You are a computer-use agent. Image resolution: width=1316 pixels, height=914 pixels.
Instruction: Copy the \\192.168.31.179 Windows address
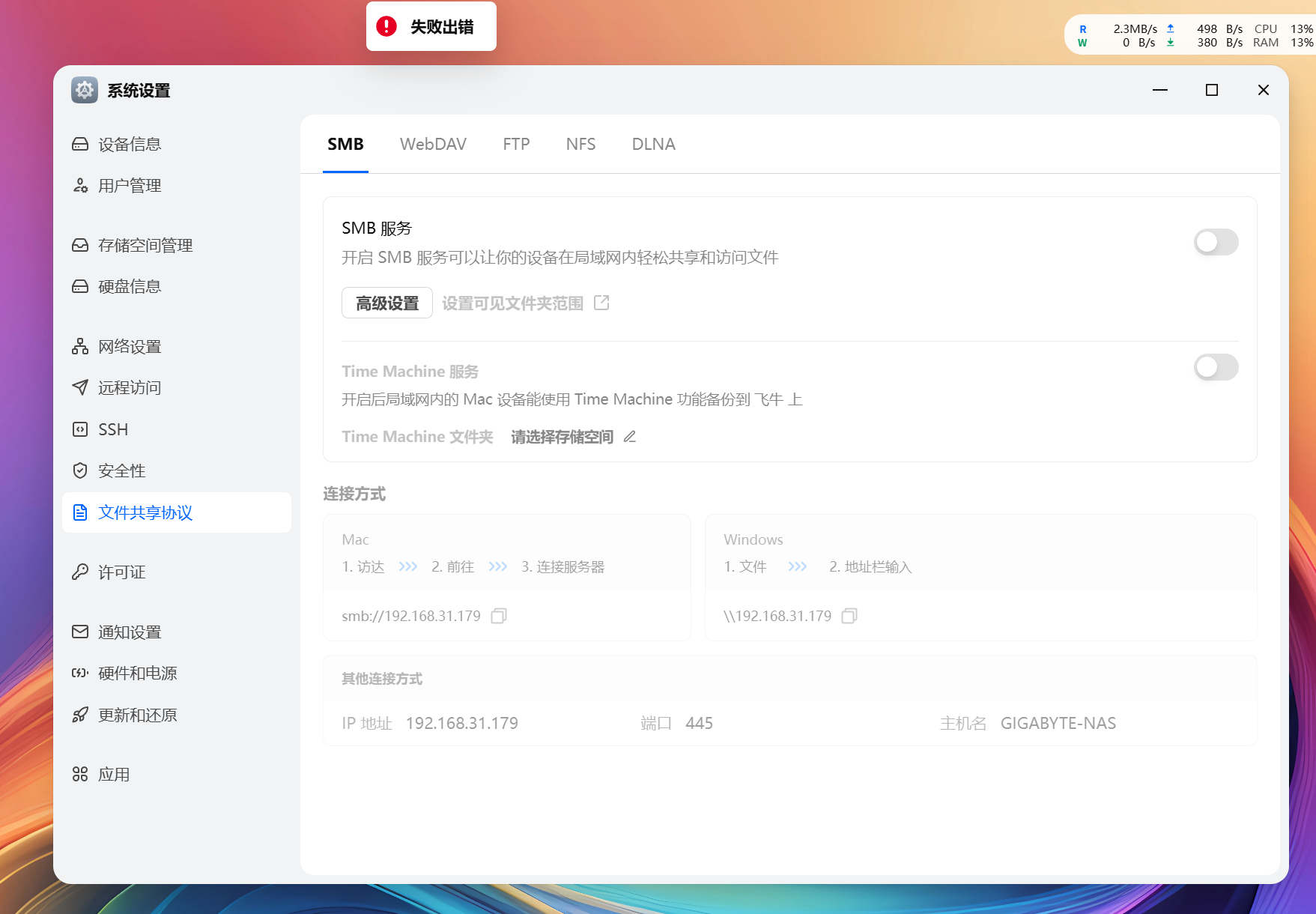click(849, 616)
